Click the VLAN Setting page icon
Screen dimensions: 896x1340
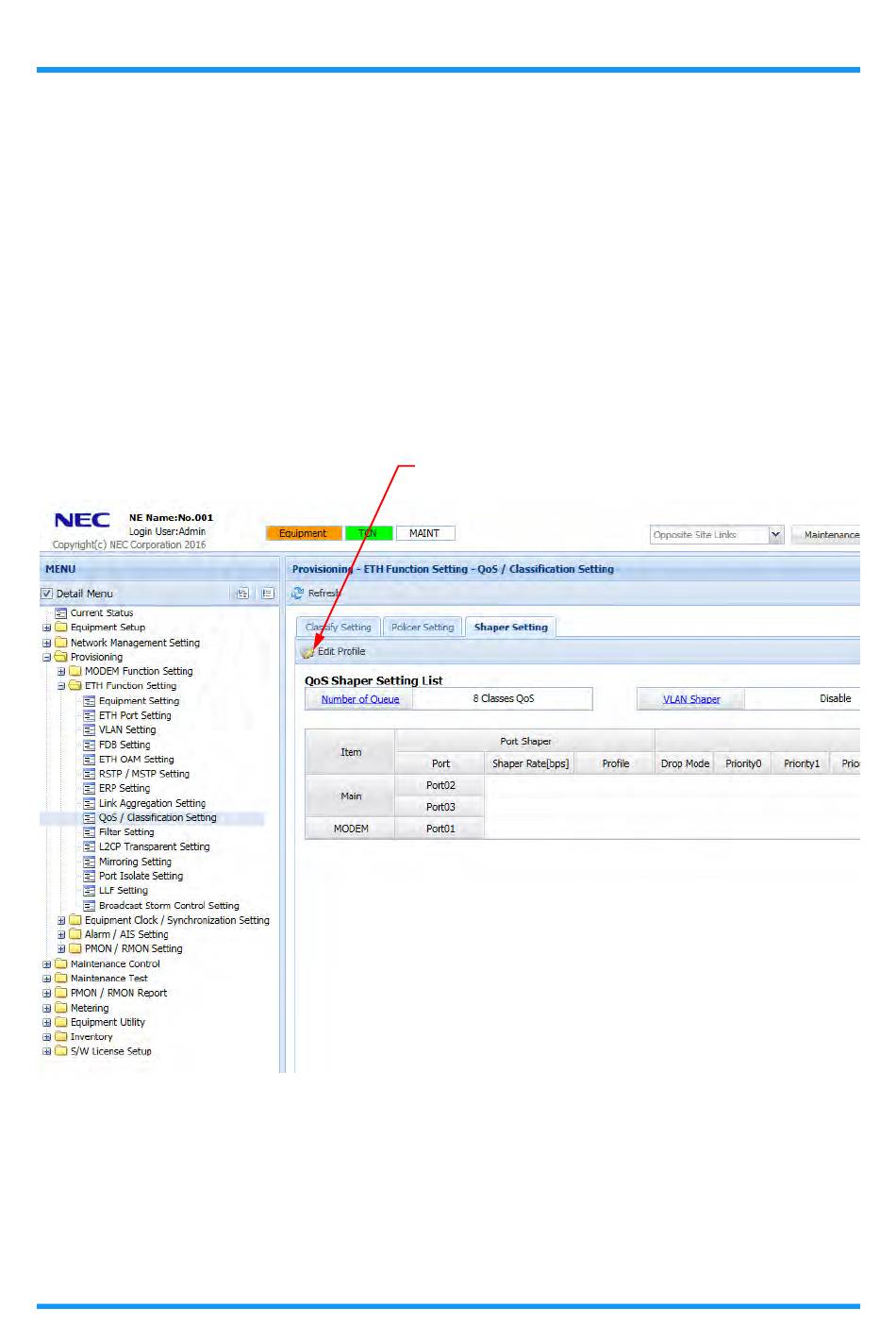point(90,729)
